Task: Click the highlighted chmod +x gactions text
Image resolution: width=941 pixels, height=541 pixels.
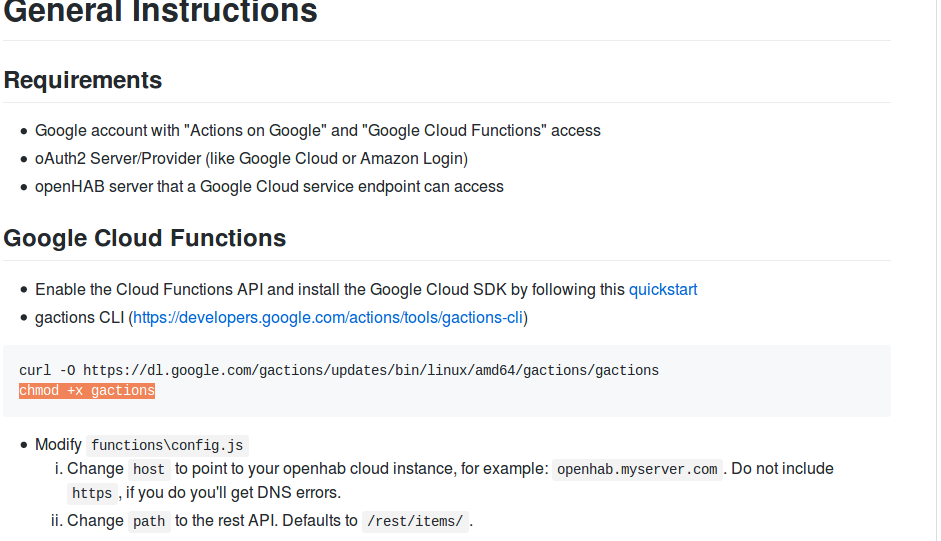Action: click(x=87, y=391)
